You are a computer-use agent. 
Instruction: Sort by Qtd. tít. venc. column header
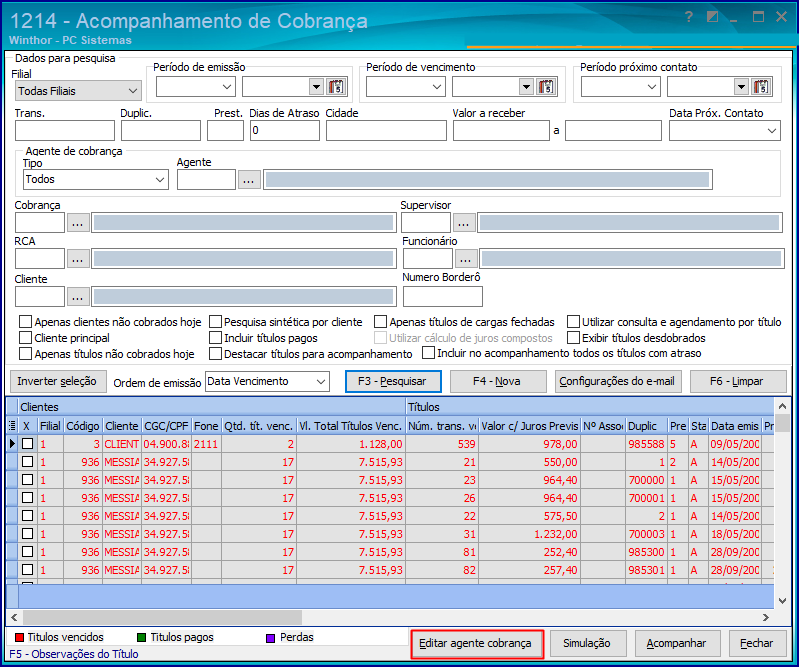click(x=259, y=426)
